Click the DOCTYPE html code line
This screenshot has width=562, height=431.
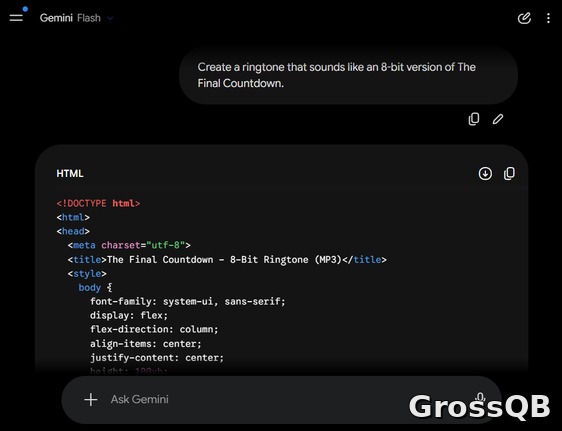(x=98, y=203)
